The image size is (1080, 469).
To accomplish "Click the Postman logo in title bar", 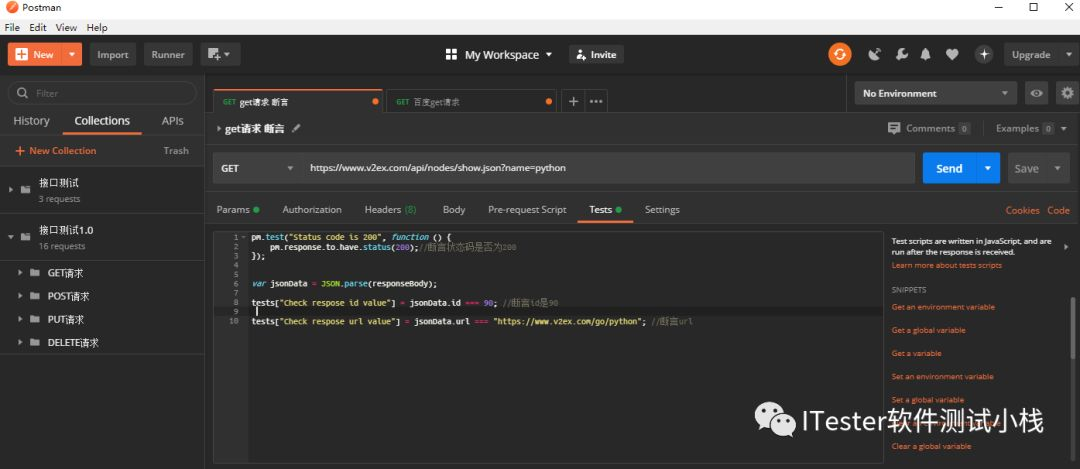I will 11,8.
